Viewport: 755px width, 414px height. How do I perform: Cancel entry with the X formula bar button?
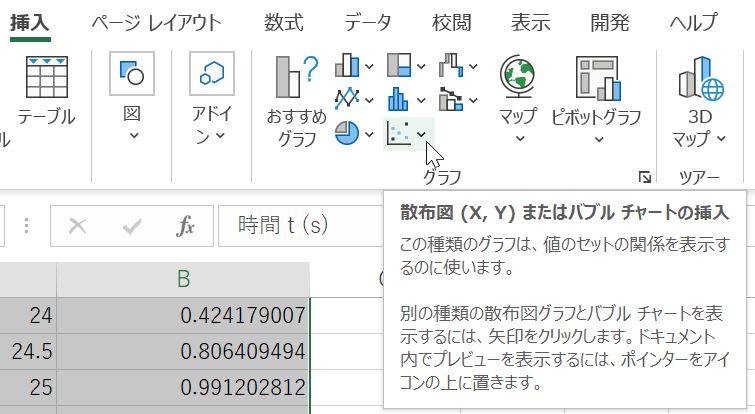[78, 225]
